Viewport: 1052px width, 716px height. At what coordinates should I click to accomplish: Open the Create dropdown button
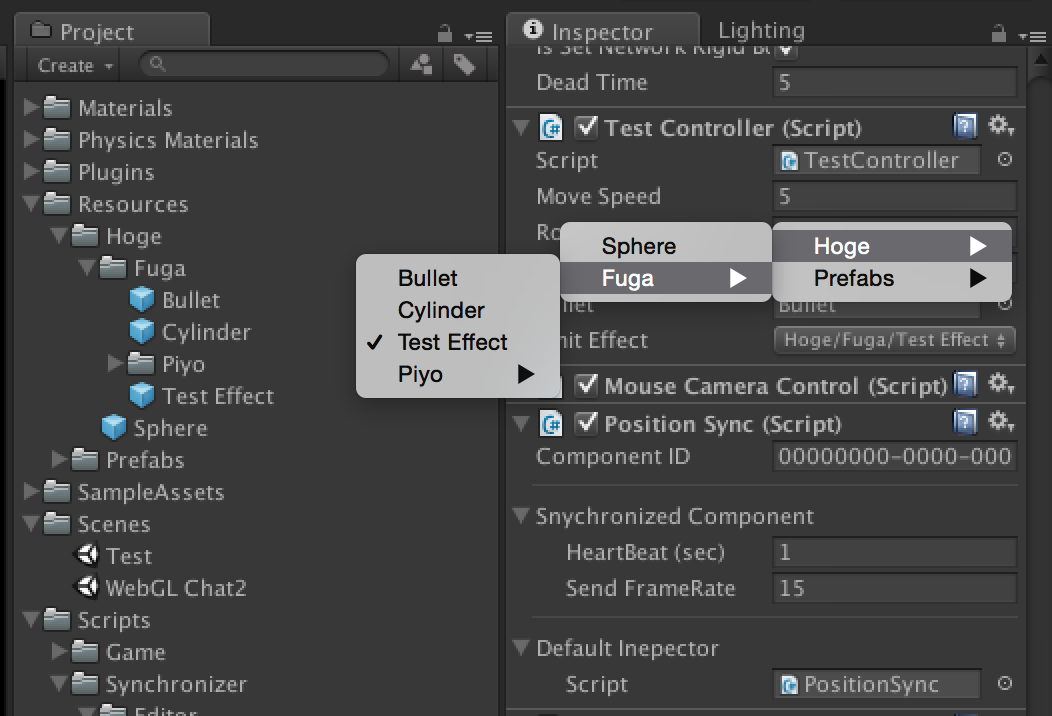(74, 65)
